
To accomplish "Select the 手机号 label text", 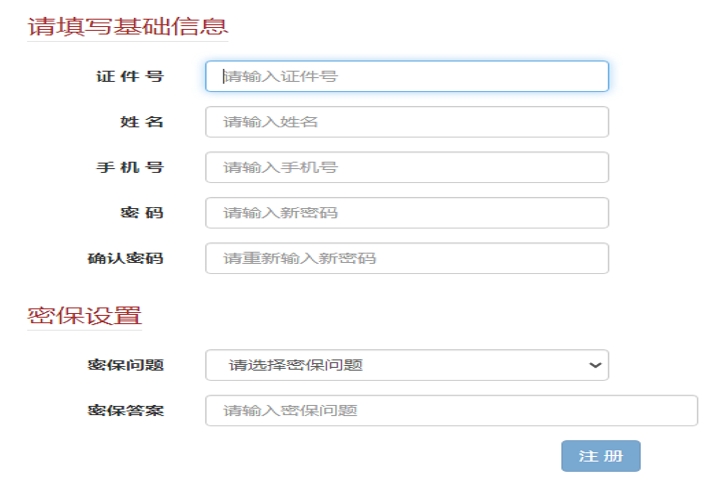I will (130, 167).
